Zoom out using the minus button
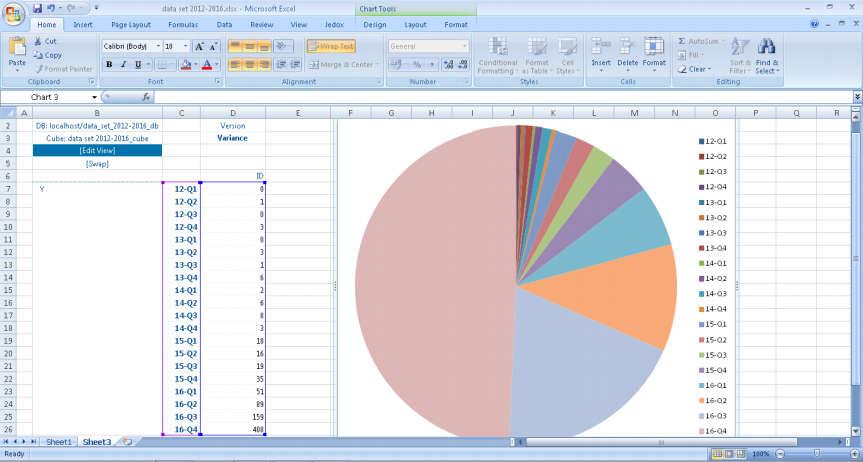 point(780,454)
